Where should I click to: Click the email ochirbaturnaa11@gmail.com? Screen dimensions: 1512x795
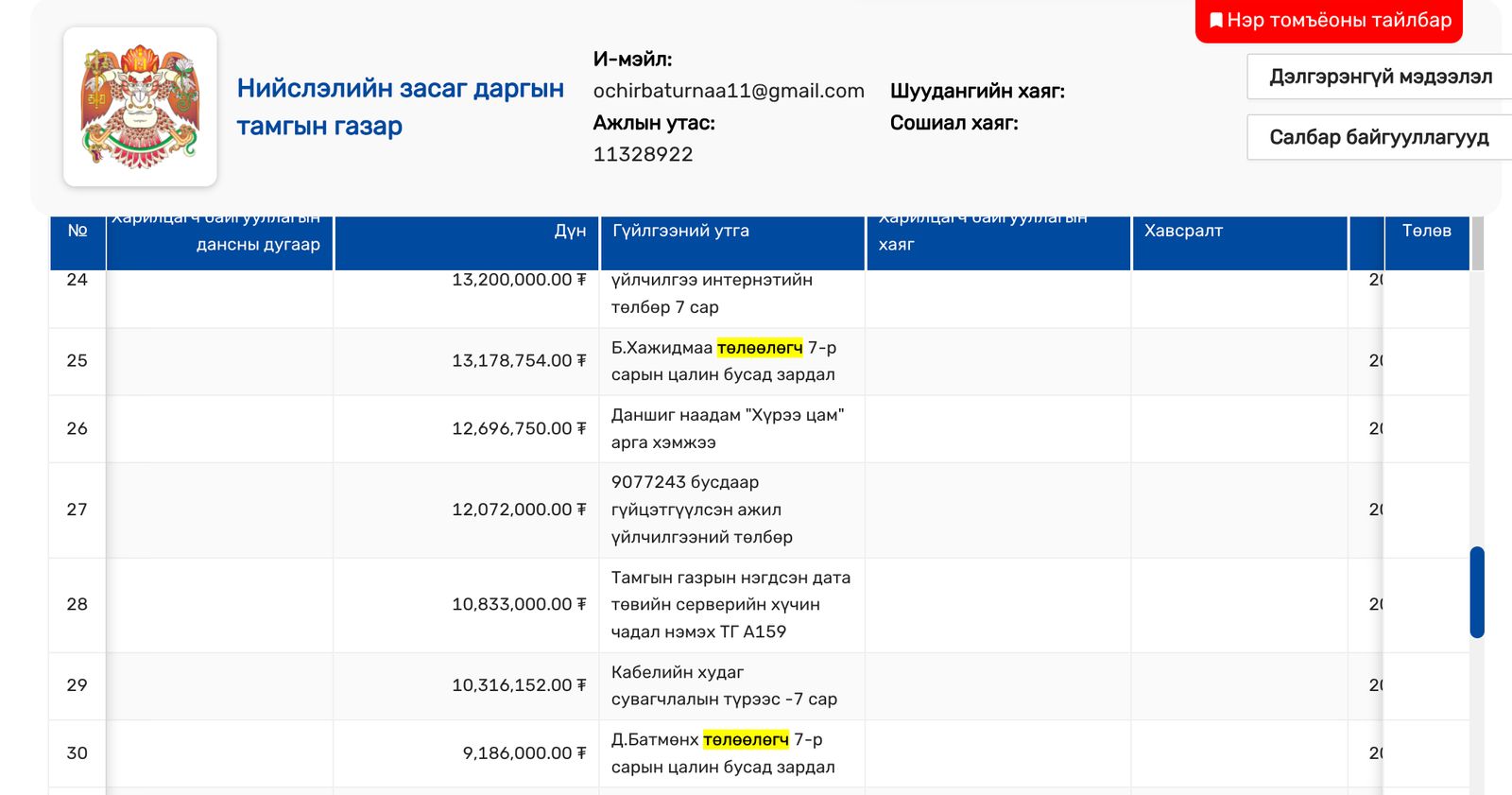coord(728,91)
